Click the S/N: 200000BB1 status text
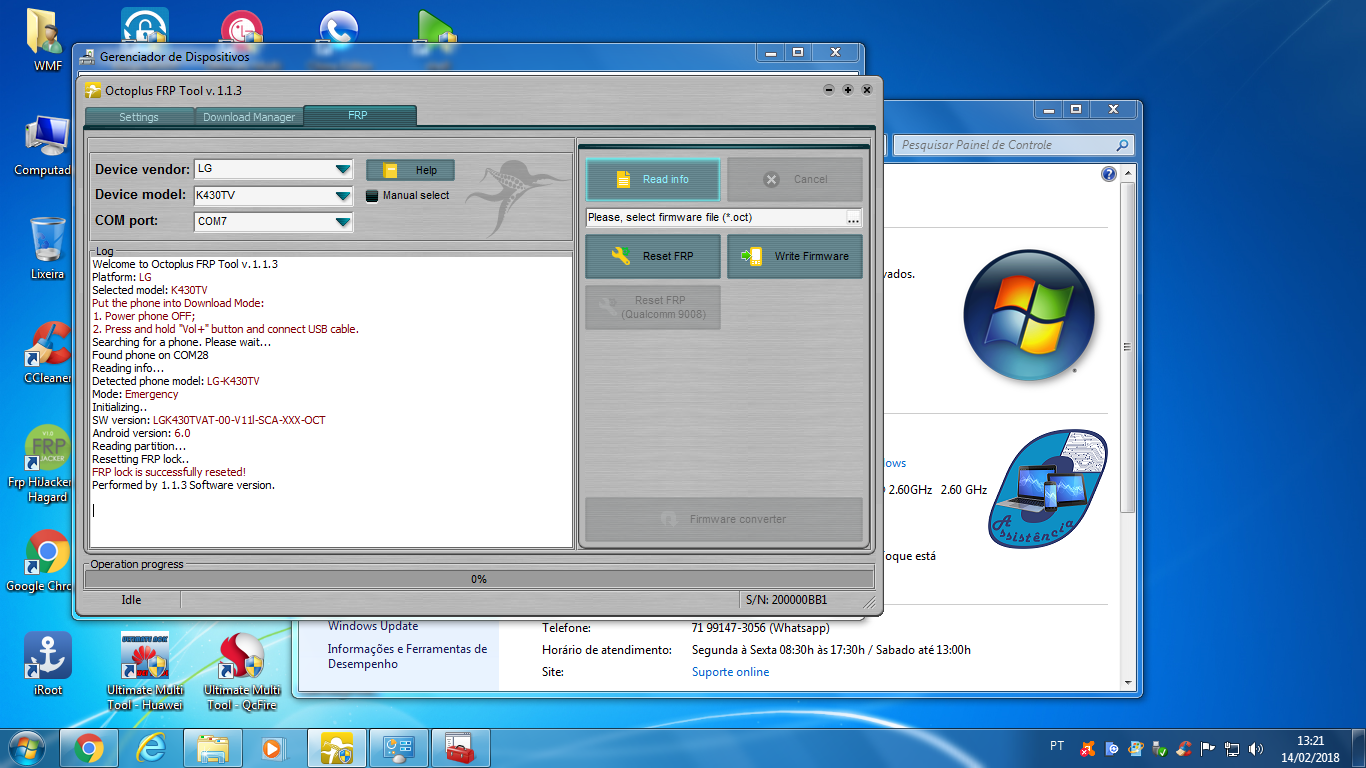 (786, 600)
